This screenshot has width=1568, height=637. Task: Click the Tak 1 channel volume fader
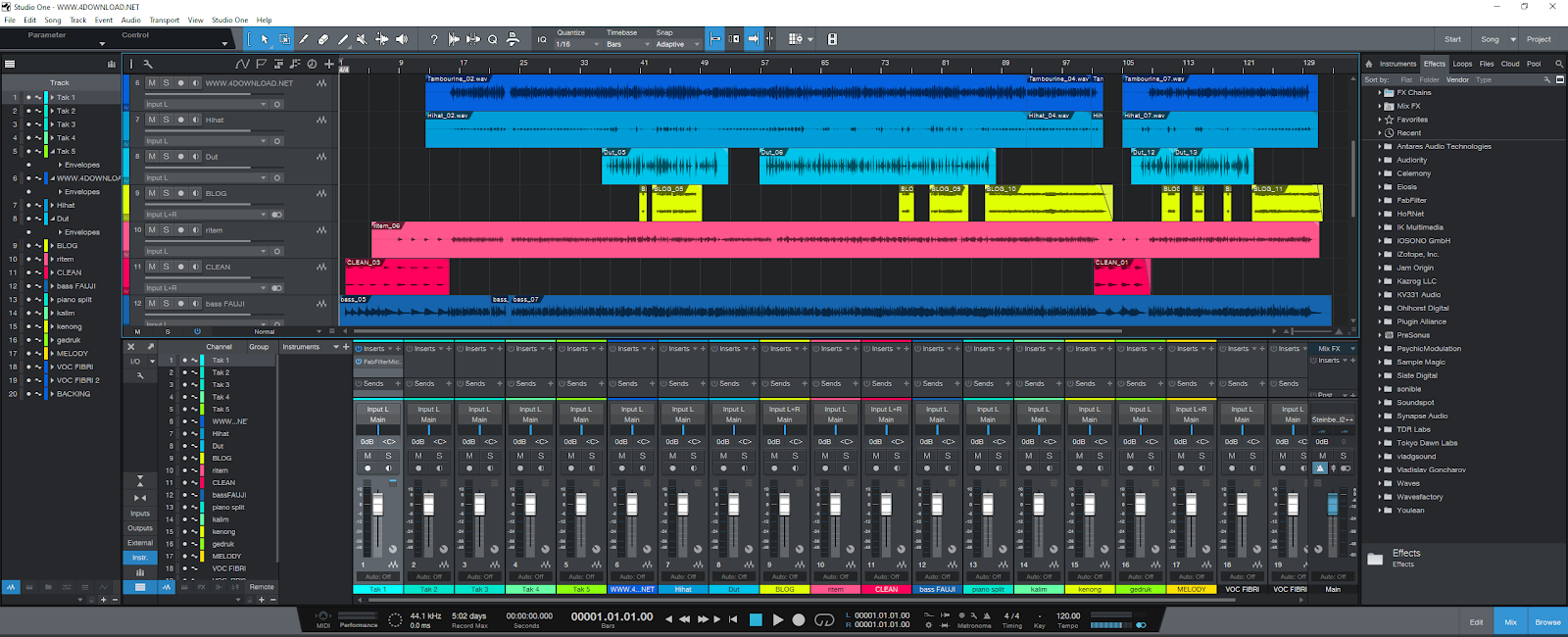(x=377, y=505)
